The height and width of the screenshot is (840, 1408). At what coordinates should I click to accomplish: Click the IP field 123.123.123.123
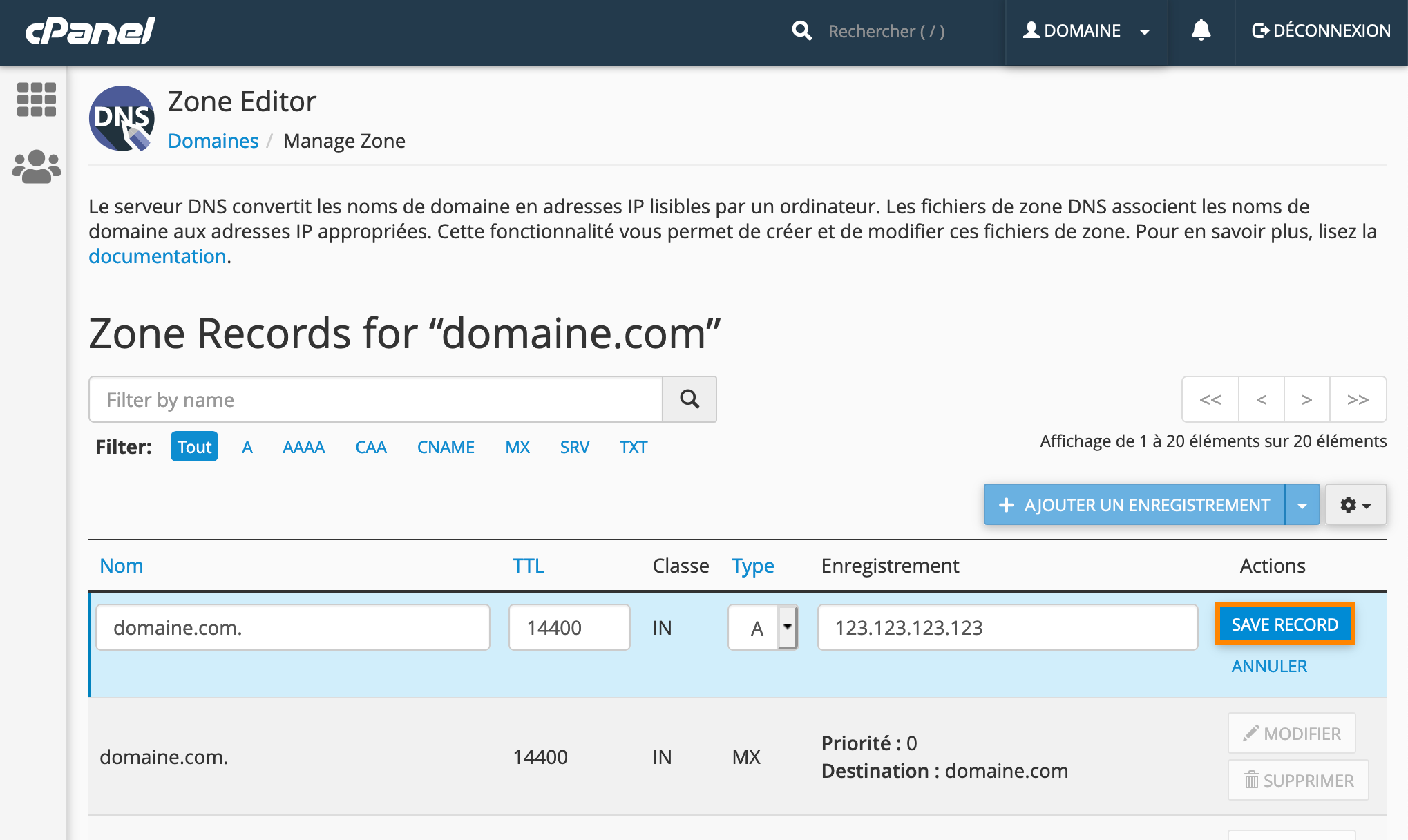tap(1007, 627)
